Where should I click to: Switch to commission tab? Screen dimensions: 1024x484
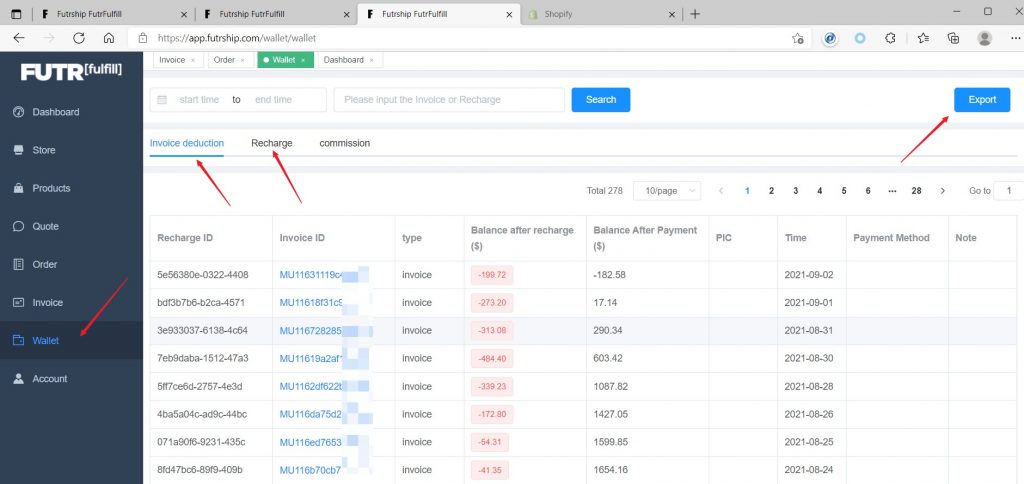(x=345, y=143)
